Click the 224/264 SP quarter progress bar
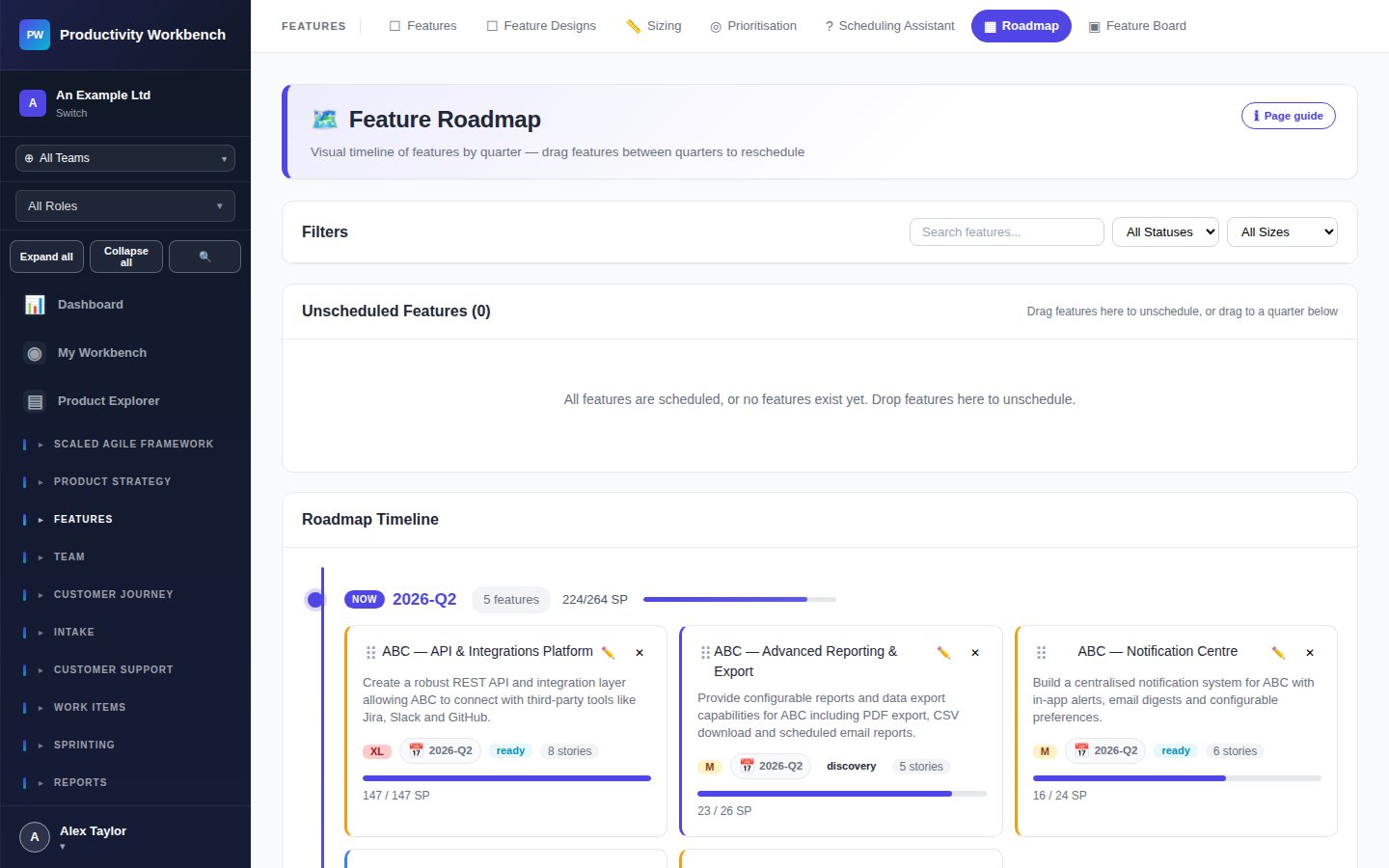This screenshot has width=1389, height=868. click(740, 600)
